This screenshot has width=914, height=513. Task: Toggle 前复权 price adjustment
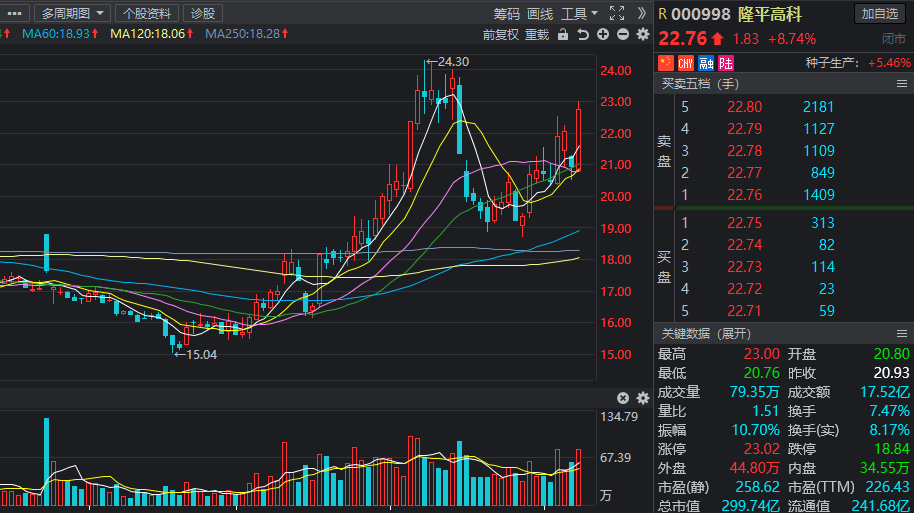pos(500,34)
